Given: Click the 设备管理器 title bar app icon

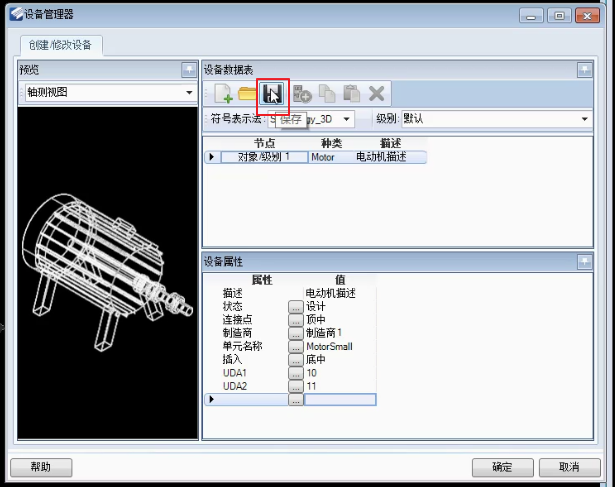Looking at the screenshot, I should point(16,15).
